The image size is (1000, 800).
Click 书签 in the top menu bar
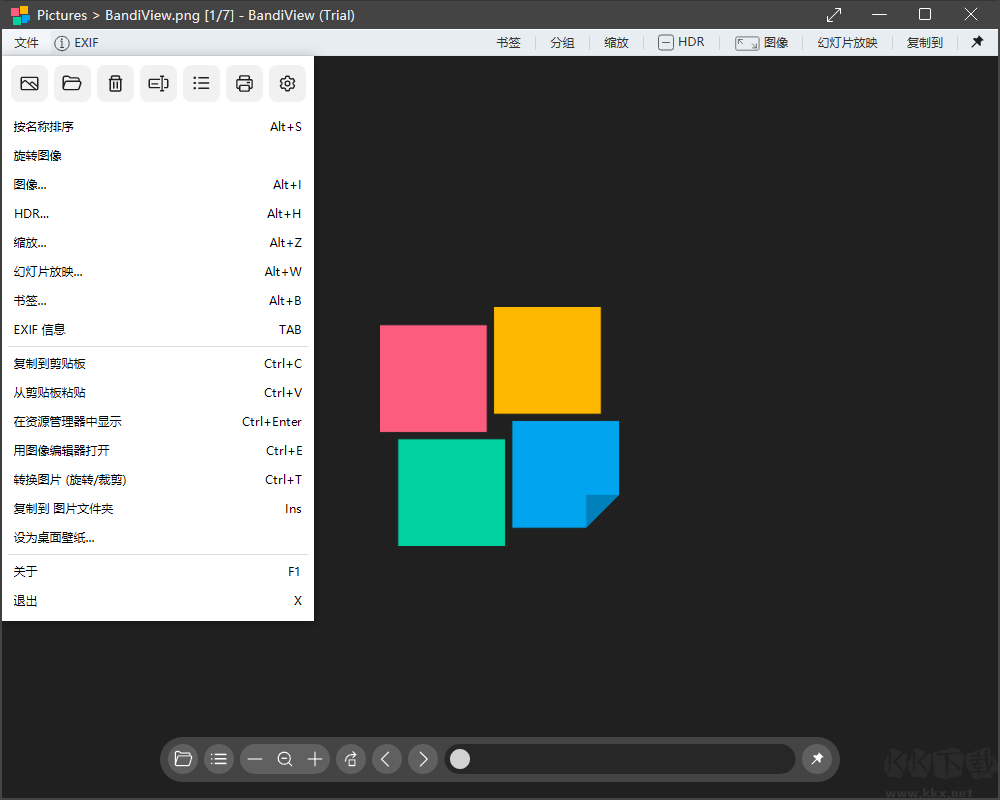[x=508, y=43]
